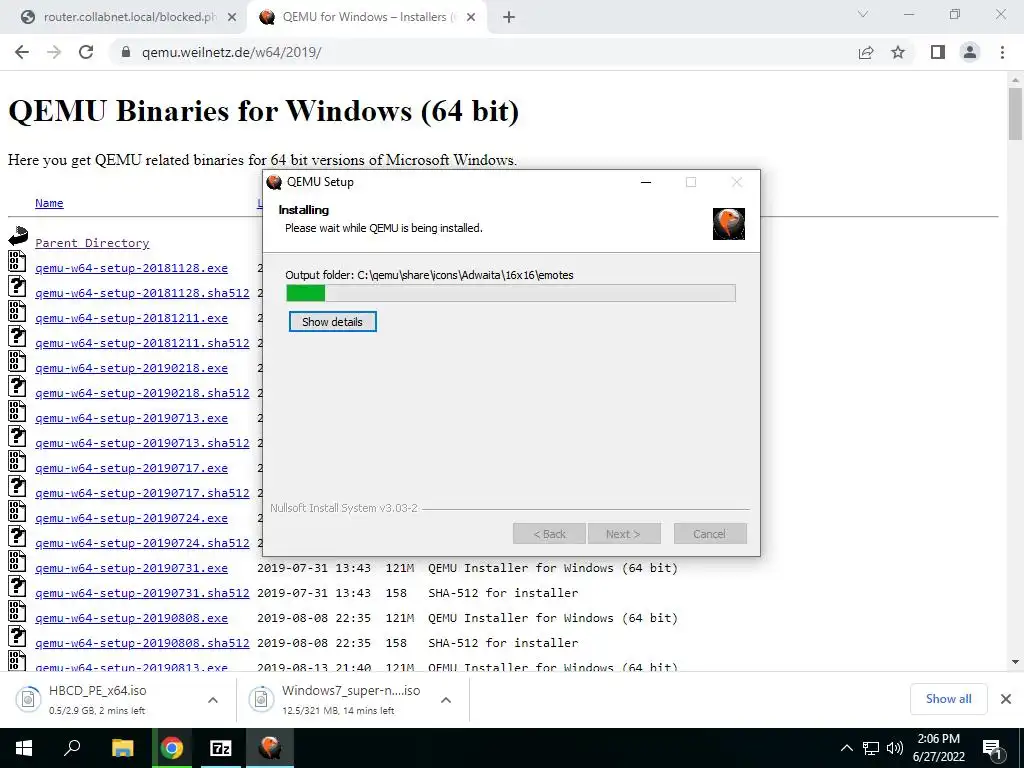Open qemu-w64-setup-20181211.sha512 link

pos(142,344)
